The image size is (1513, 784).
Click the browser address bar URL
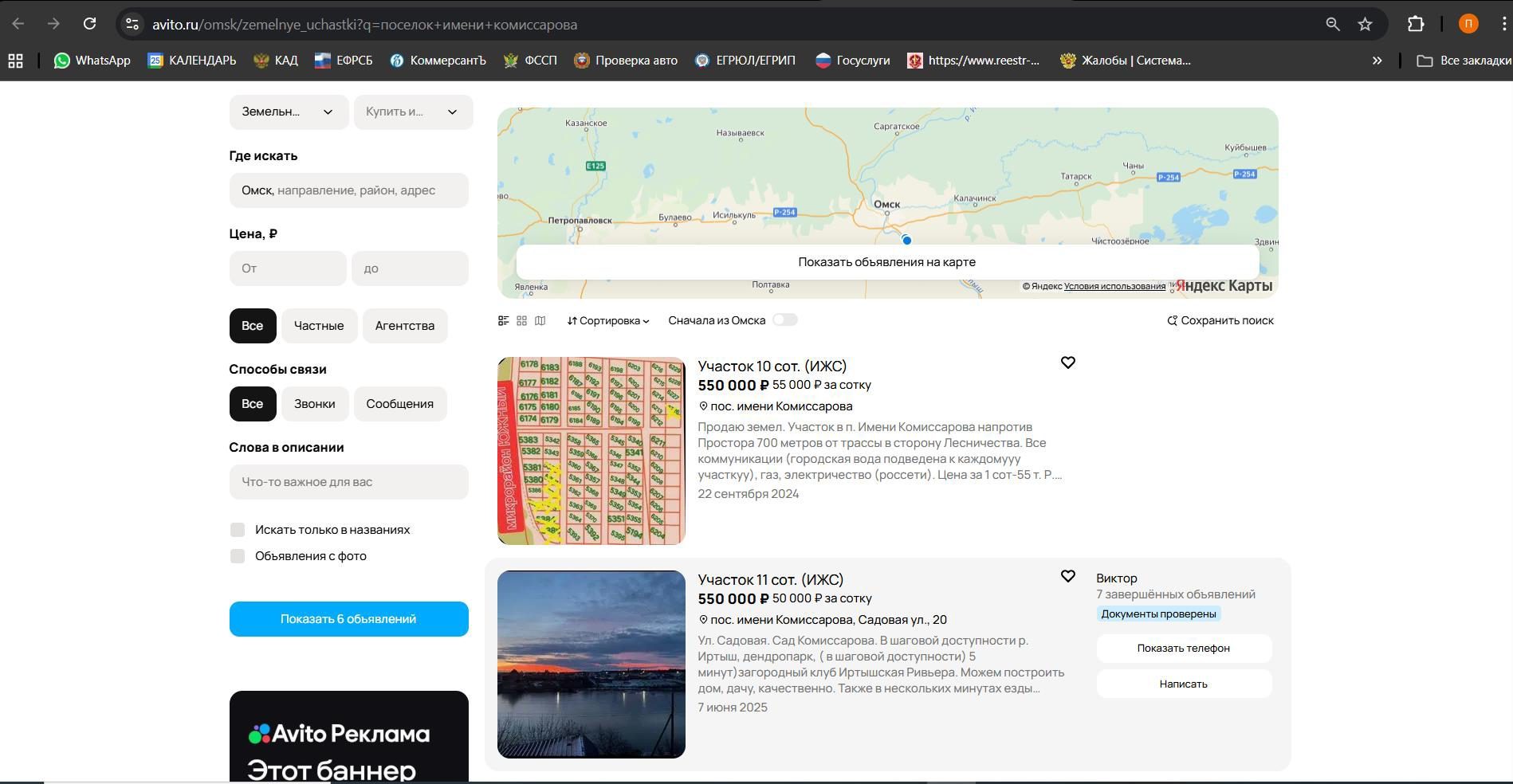(x=364, y=25)
